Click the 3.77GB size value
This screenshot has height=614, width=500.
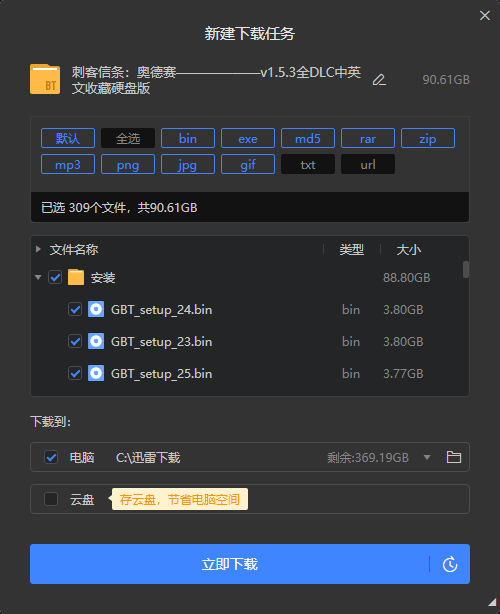pyautogui.click(x=403, y=374)
